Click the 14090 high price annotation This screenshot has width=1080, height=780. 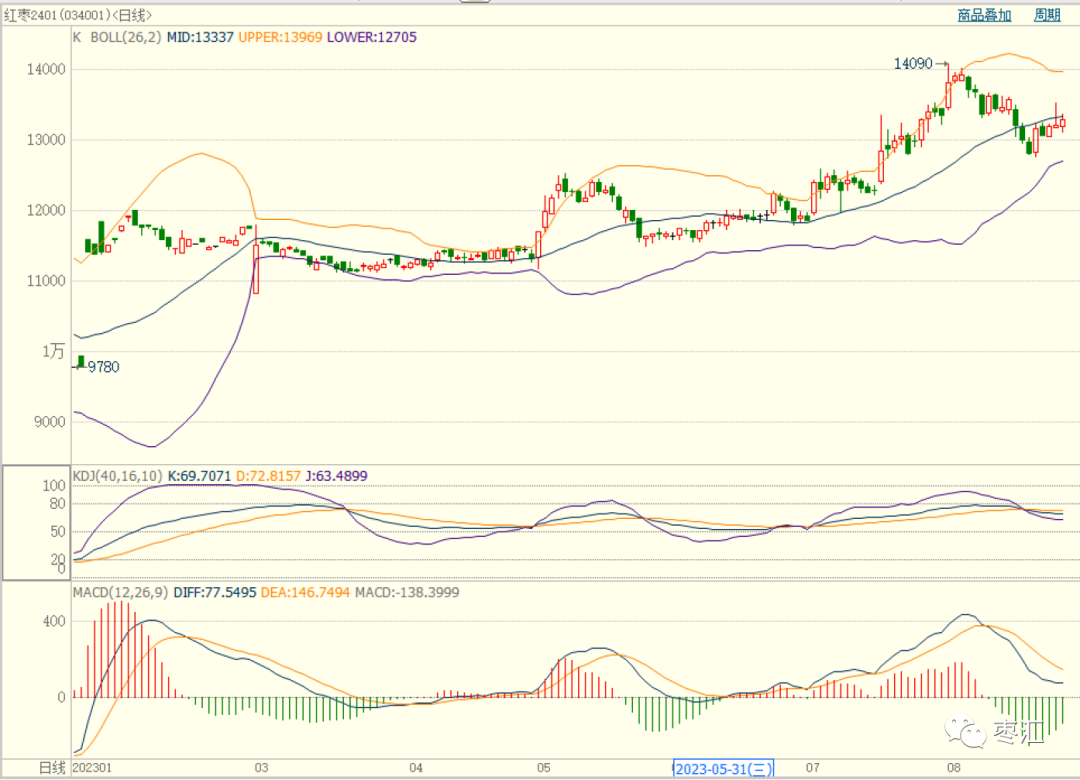point(913,63)
